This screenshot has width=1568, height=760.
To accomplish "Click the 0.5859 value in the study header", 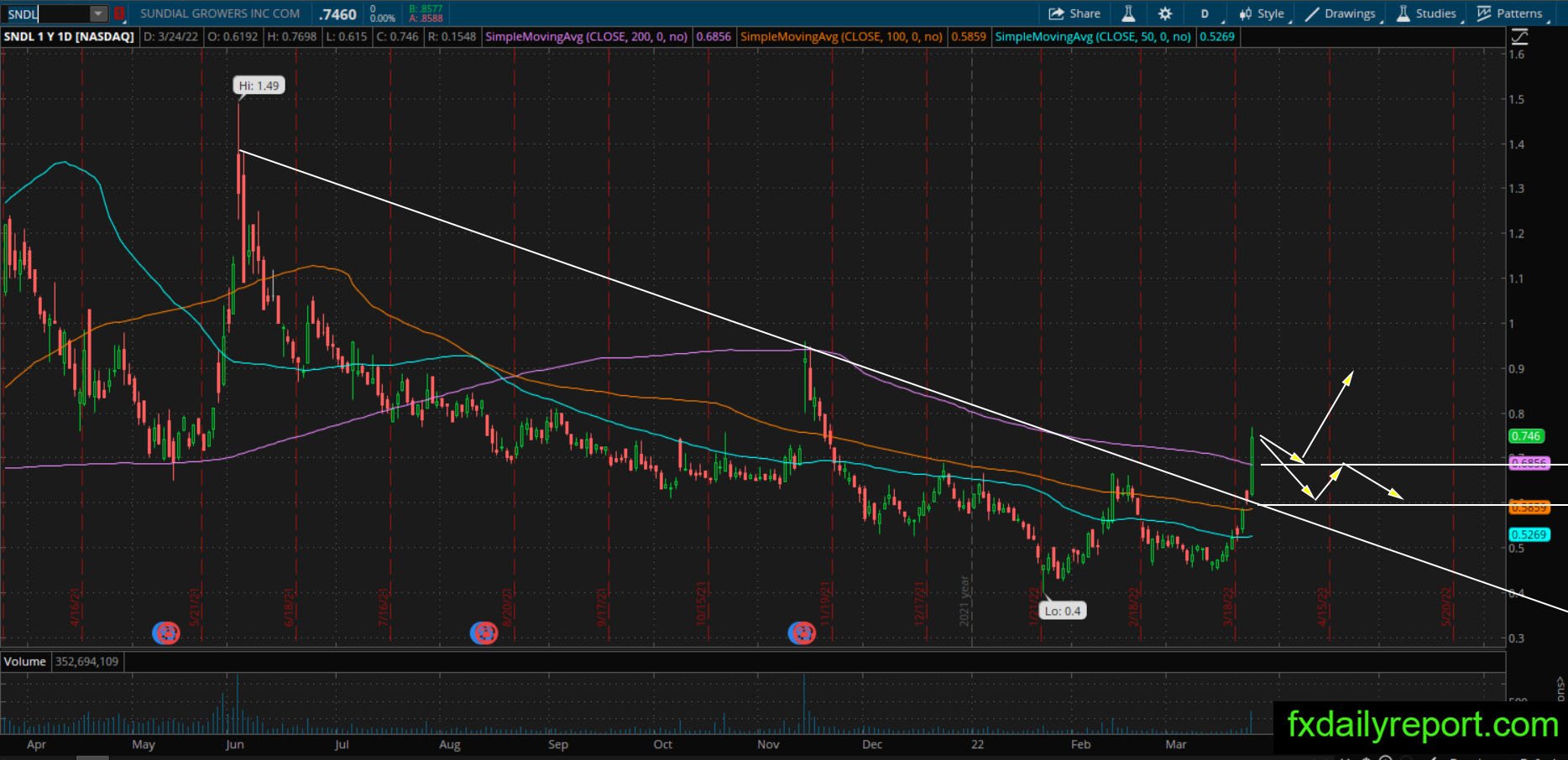I will [969, 37].
